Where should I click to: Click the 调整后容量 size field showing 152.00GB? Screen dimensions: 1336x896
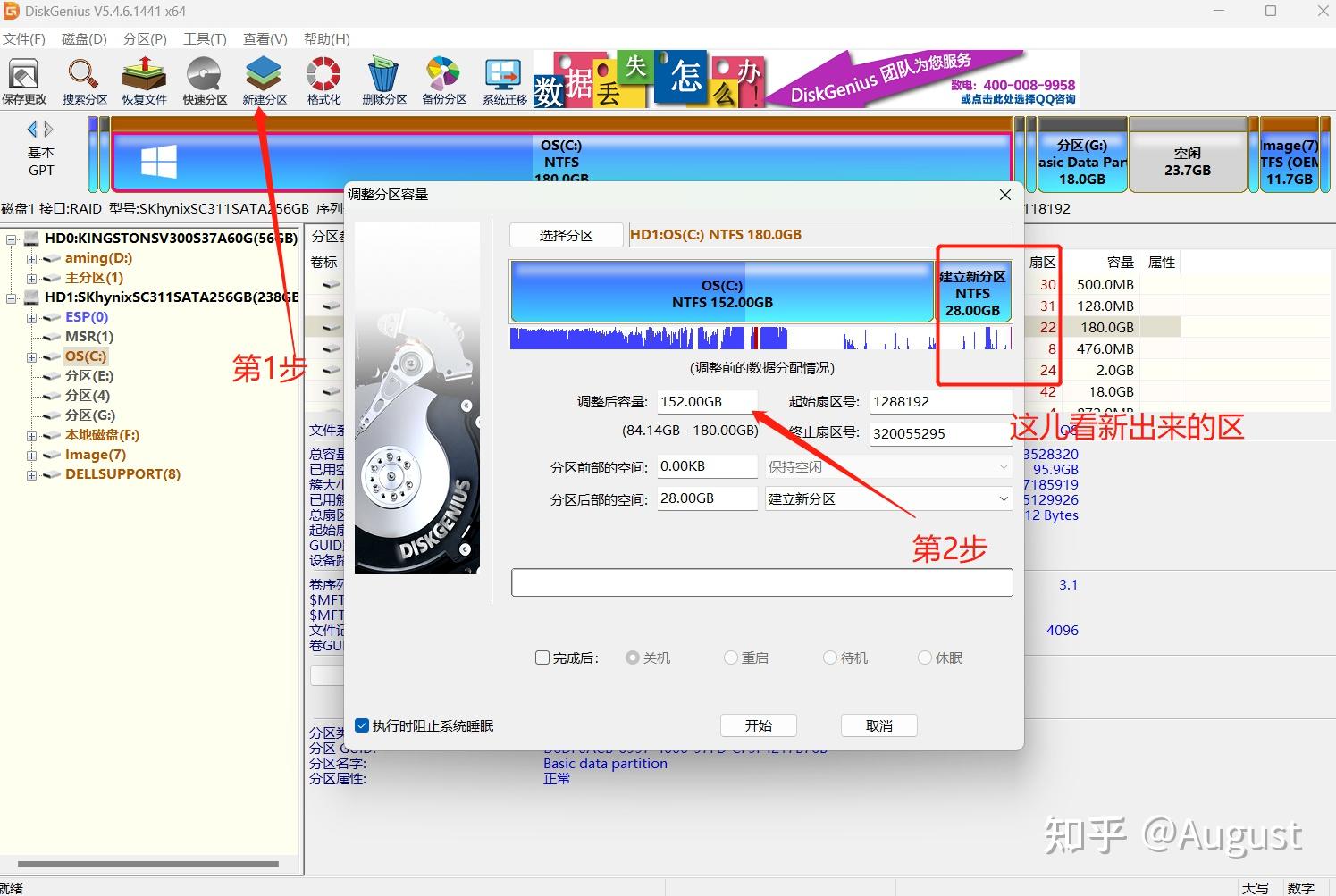[707, 402]
